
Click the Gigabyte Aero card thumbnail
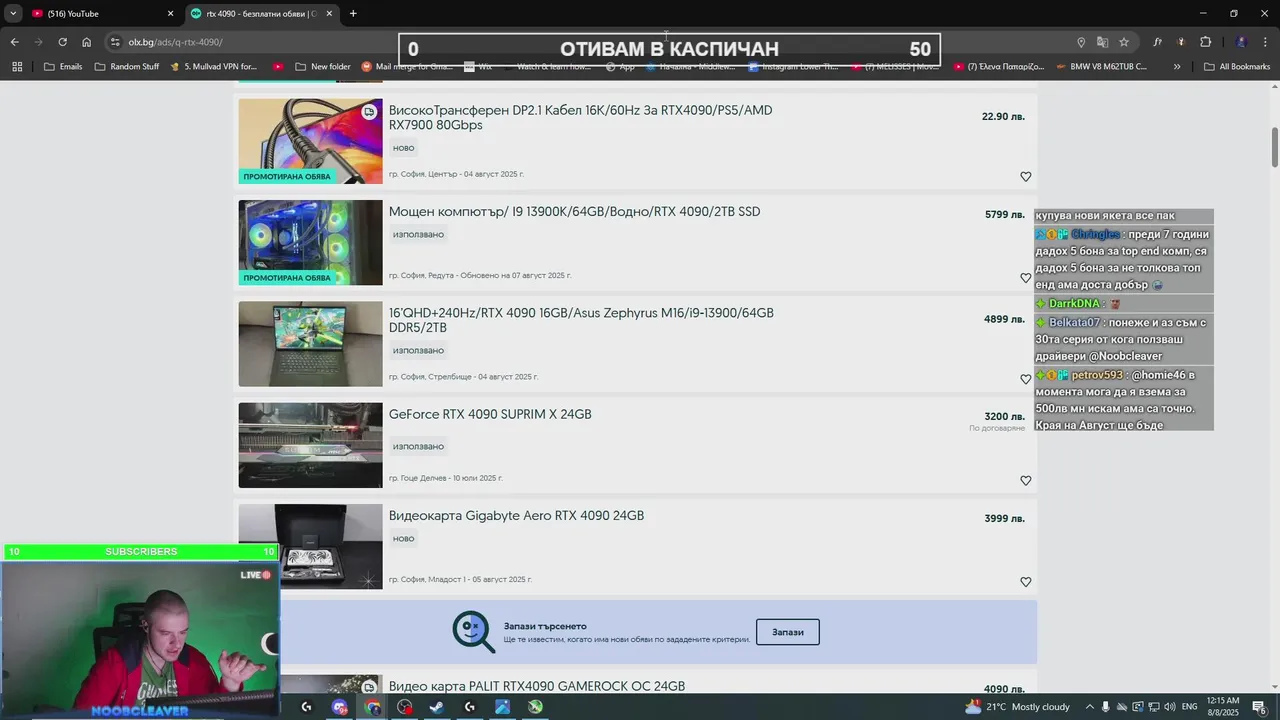[310, 546]
